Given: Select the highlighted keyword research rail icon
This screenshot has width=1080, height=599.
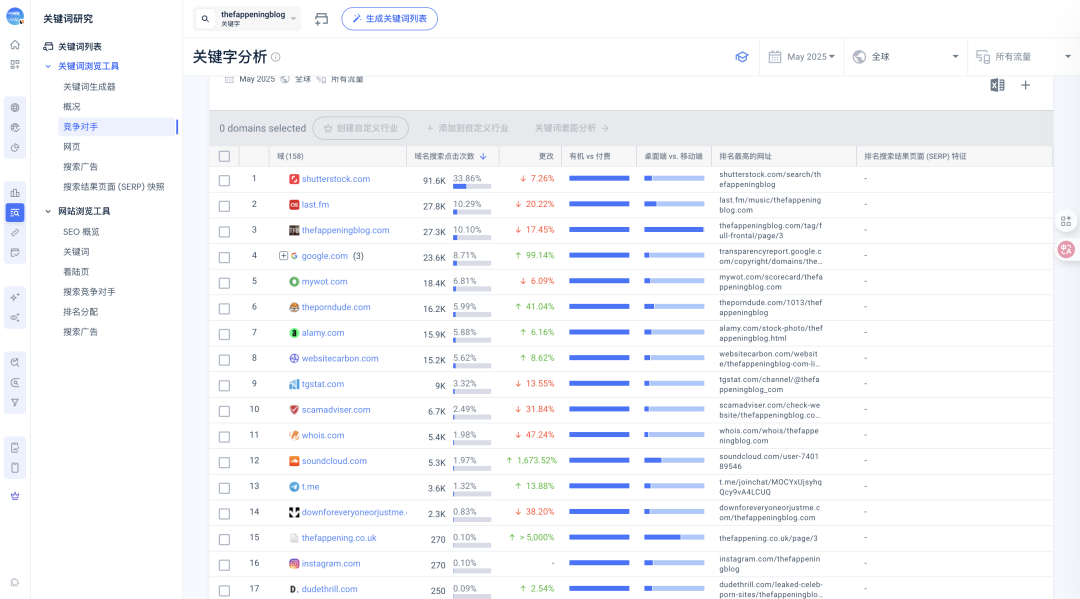Looking at the screenshot, I should pyautogui.click(x=14, y=213).
